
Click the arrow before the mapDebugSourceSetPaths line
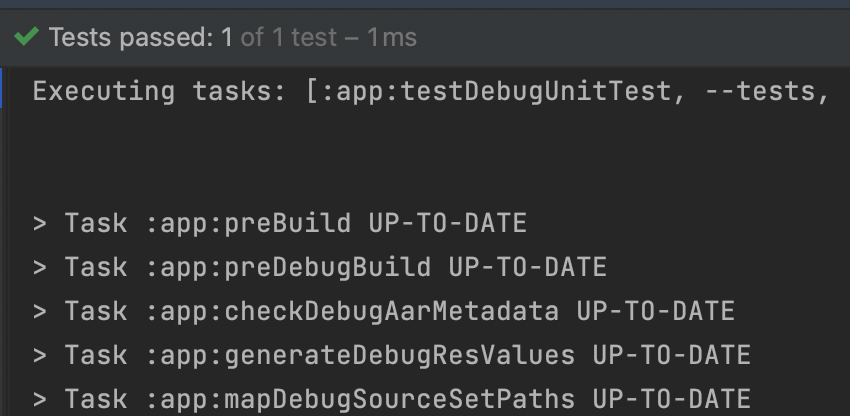[40, 399]
